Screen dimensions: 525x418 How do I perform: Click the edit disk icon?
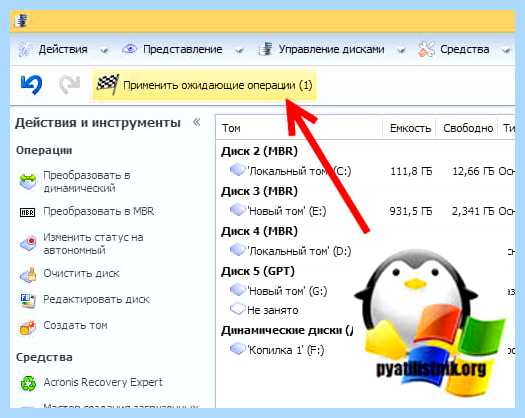28,300
